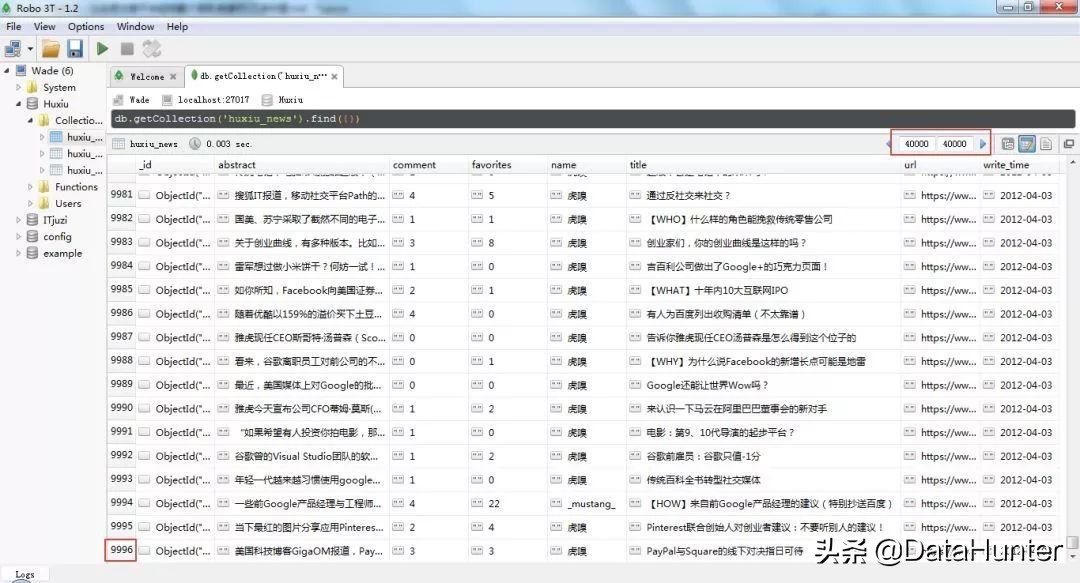Expand the System folder
Screen dimensions: 1080x583
tap(19, 88)
